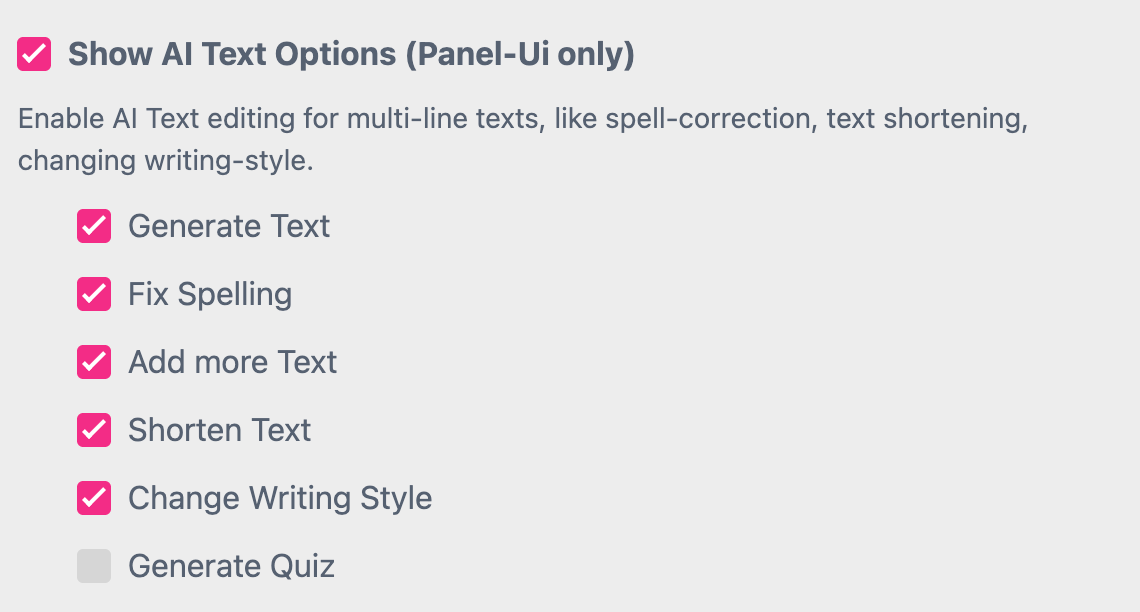Screen dimensions: 1140x612
Task: Click the Generate Quiz label
Action: (231, 566)
